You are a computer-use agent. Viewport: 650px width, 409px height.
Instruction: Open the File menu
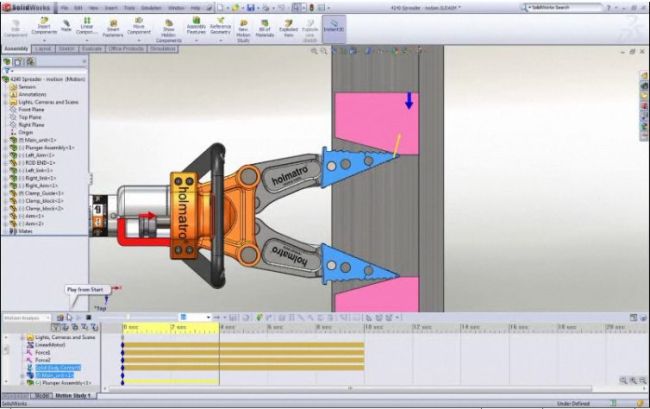pyautogui.click(x=65, y=7)
